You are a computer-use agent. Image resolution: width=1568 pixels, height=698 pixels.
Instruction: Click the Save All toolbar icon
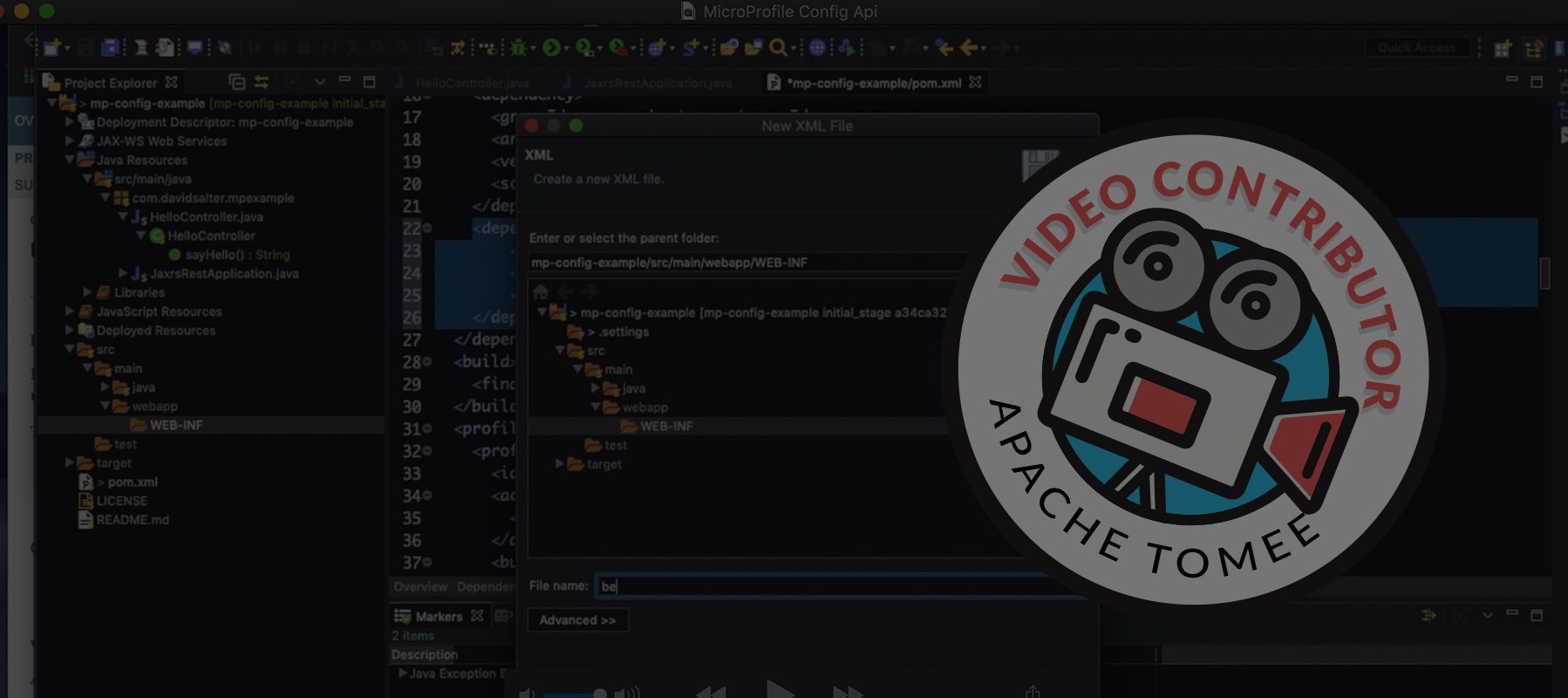(110, 47)
